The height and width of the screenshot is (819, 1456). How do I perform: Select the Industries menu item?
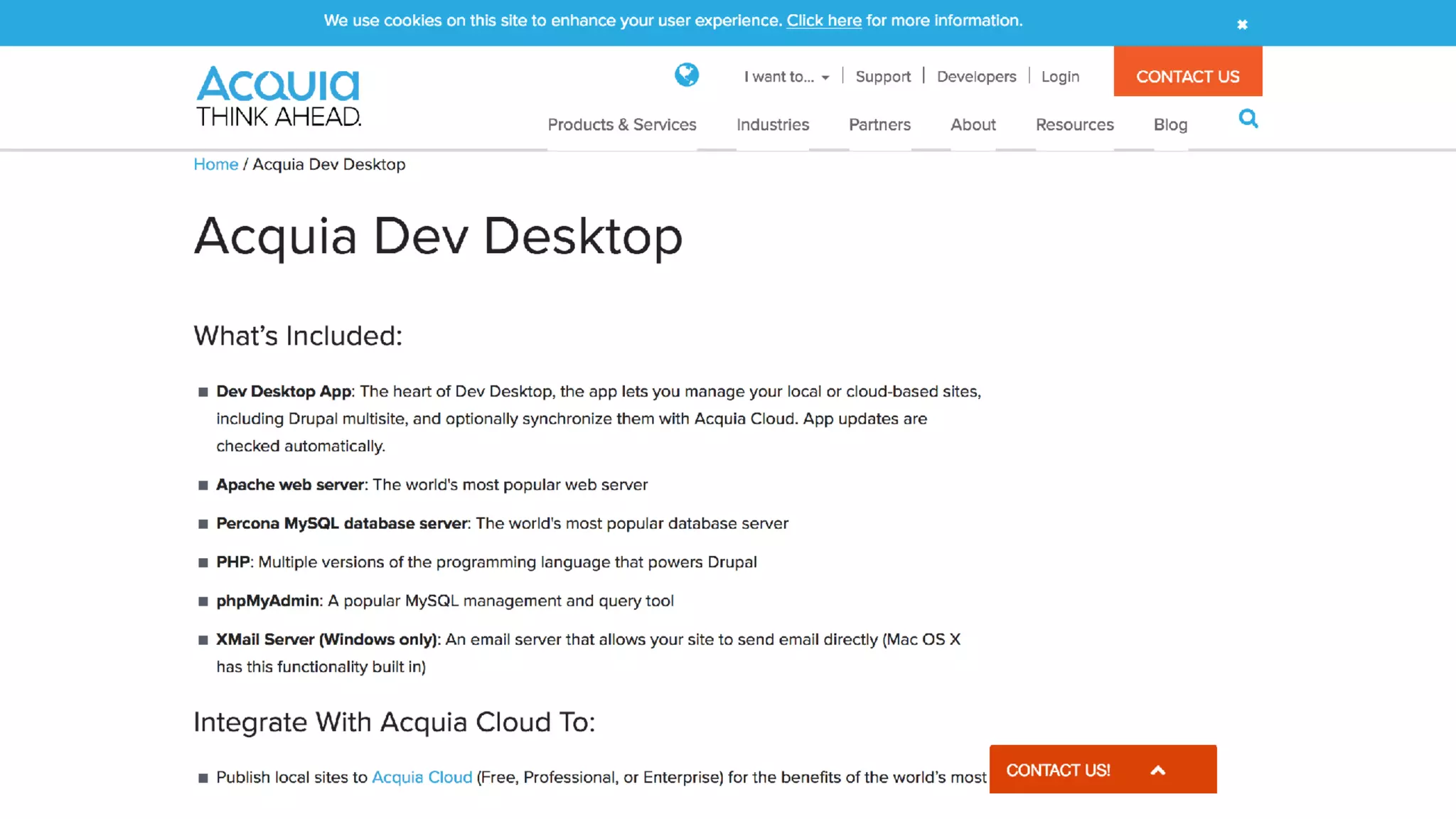(x=772, y=124)
